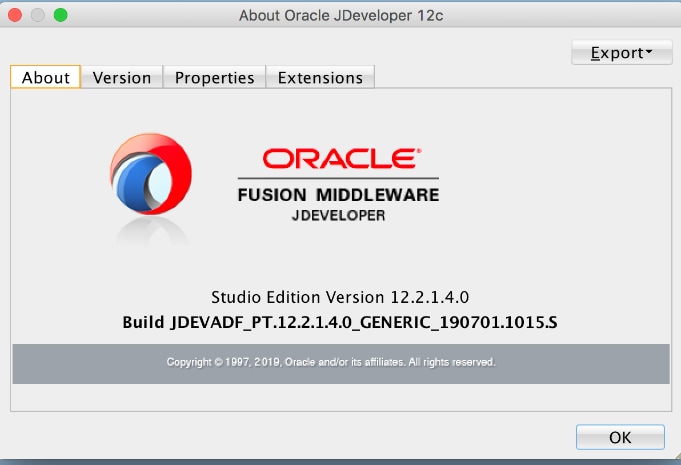Confirm with the OK button

[x=620, y=437]
